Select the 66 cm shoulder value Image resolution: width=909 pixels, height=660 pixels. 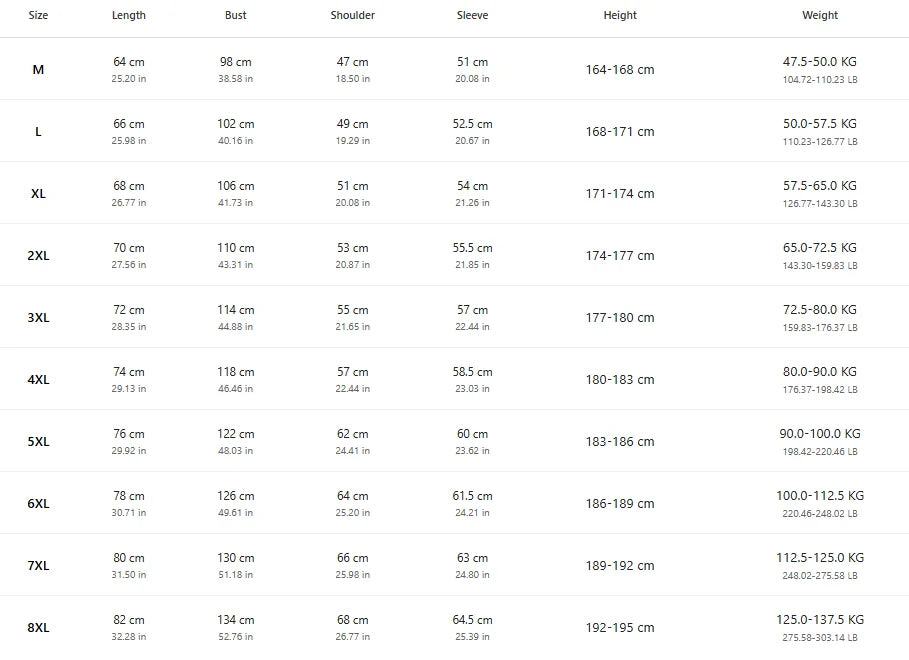click(352, 558)
